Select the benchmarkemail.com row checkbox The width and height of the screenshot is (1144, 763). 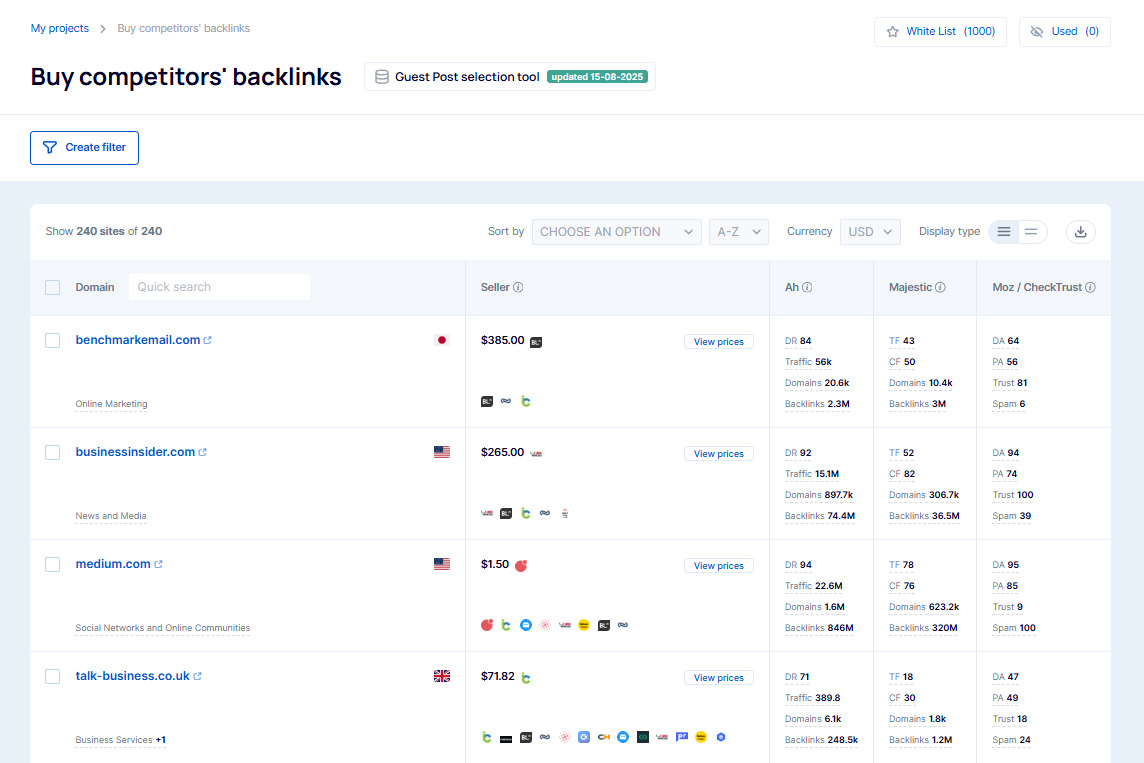pyautogui.click(x=53, y=341)
